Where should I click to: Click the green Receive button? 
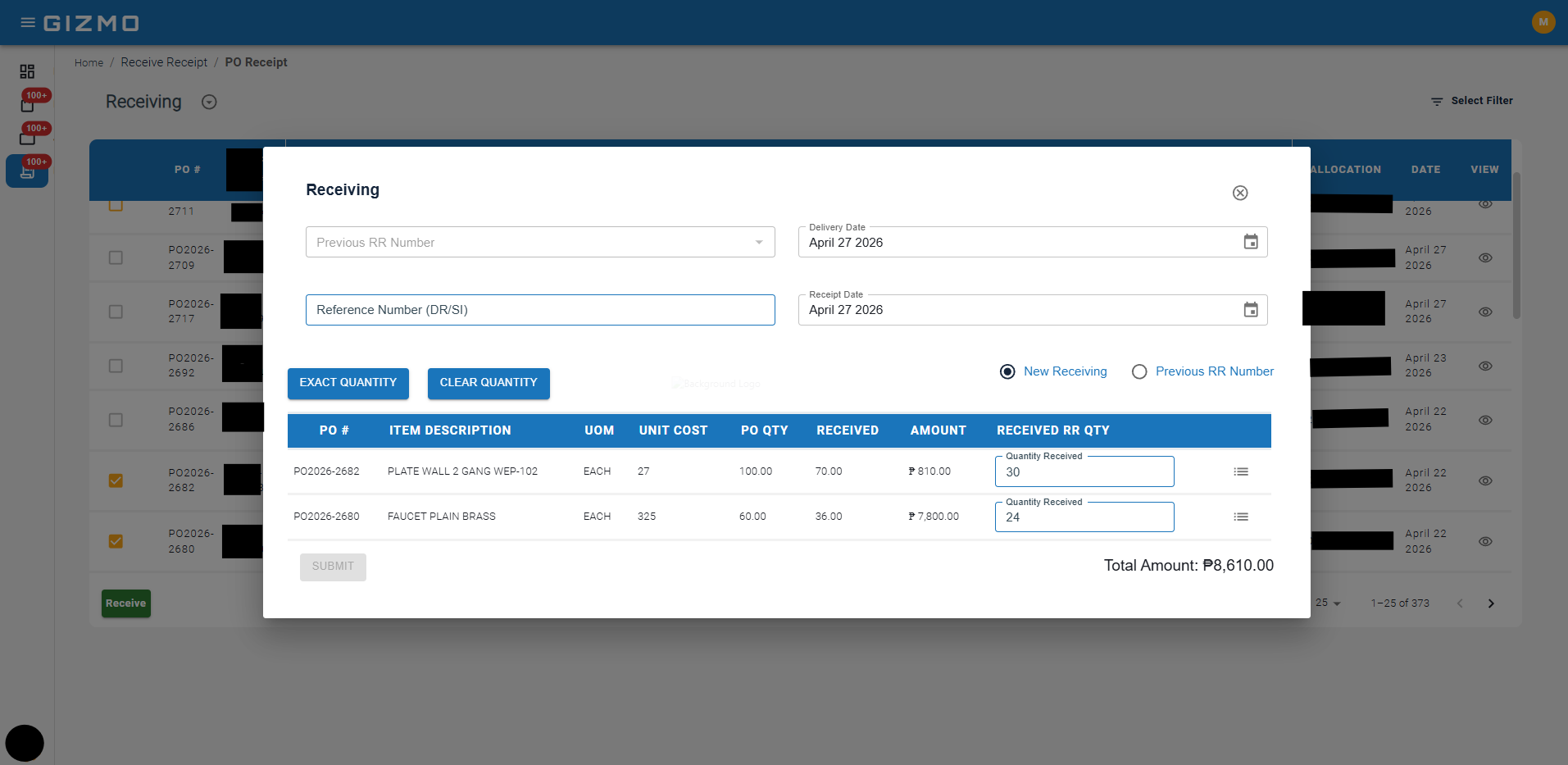[126, 603]
